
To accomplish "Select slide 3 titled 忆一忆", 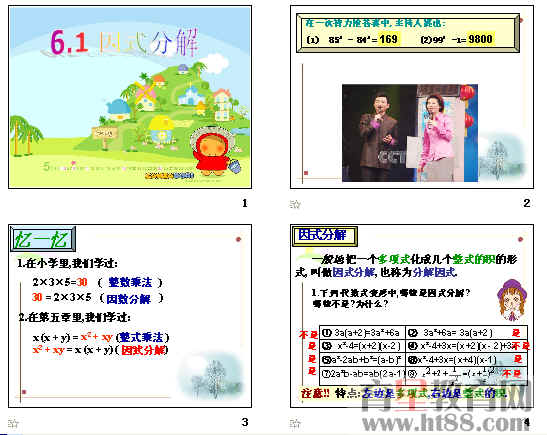I will [x=130, y=316].
